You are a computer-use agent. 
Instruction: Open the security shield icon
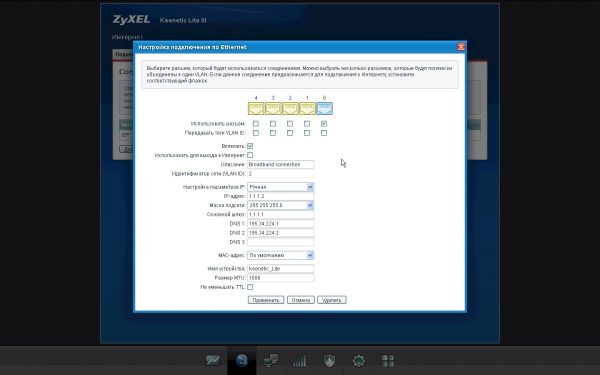329,360
